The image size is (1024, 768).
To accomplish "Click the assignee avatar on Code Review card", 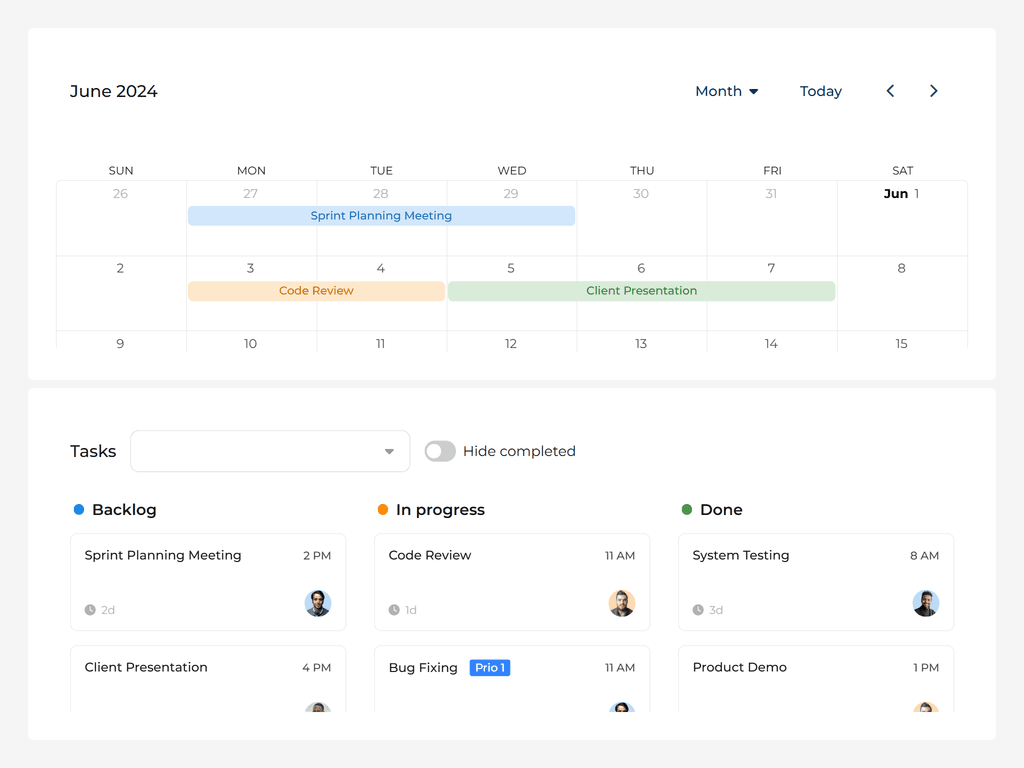I will point(622,604).
